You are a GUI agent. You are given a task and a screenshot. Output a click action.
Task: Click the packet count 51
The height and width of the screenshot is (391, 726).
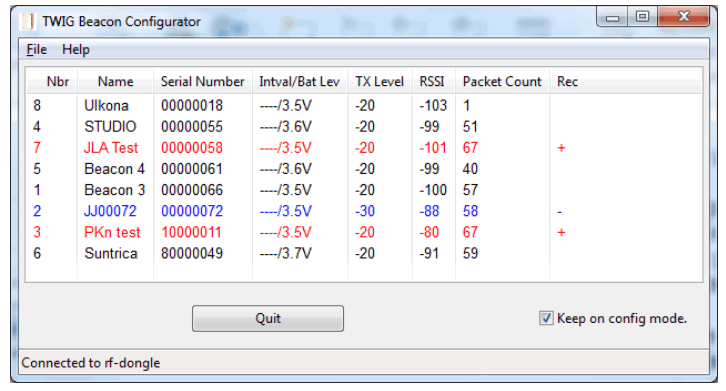tap(470, 126)
